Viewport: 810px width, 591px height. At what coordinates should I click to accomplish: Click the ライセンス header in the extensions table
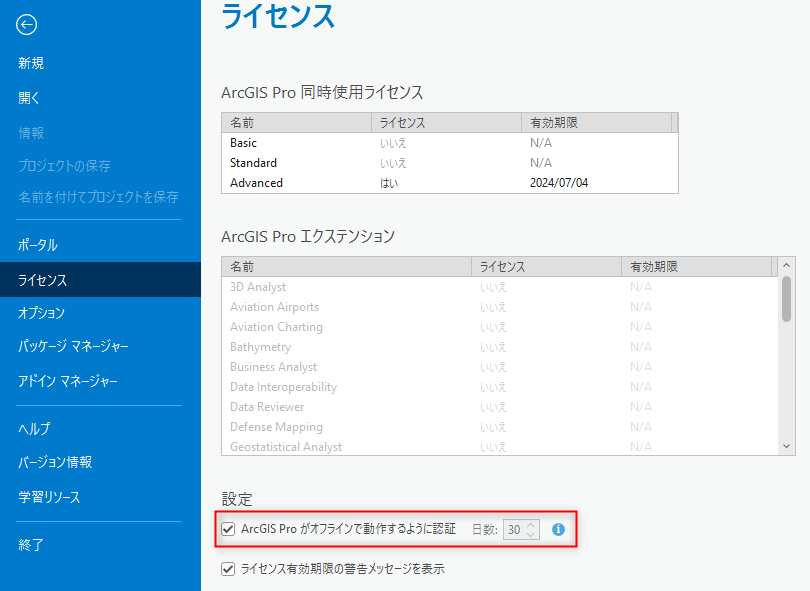pos(547,267)
